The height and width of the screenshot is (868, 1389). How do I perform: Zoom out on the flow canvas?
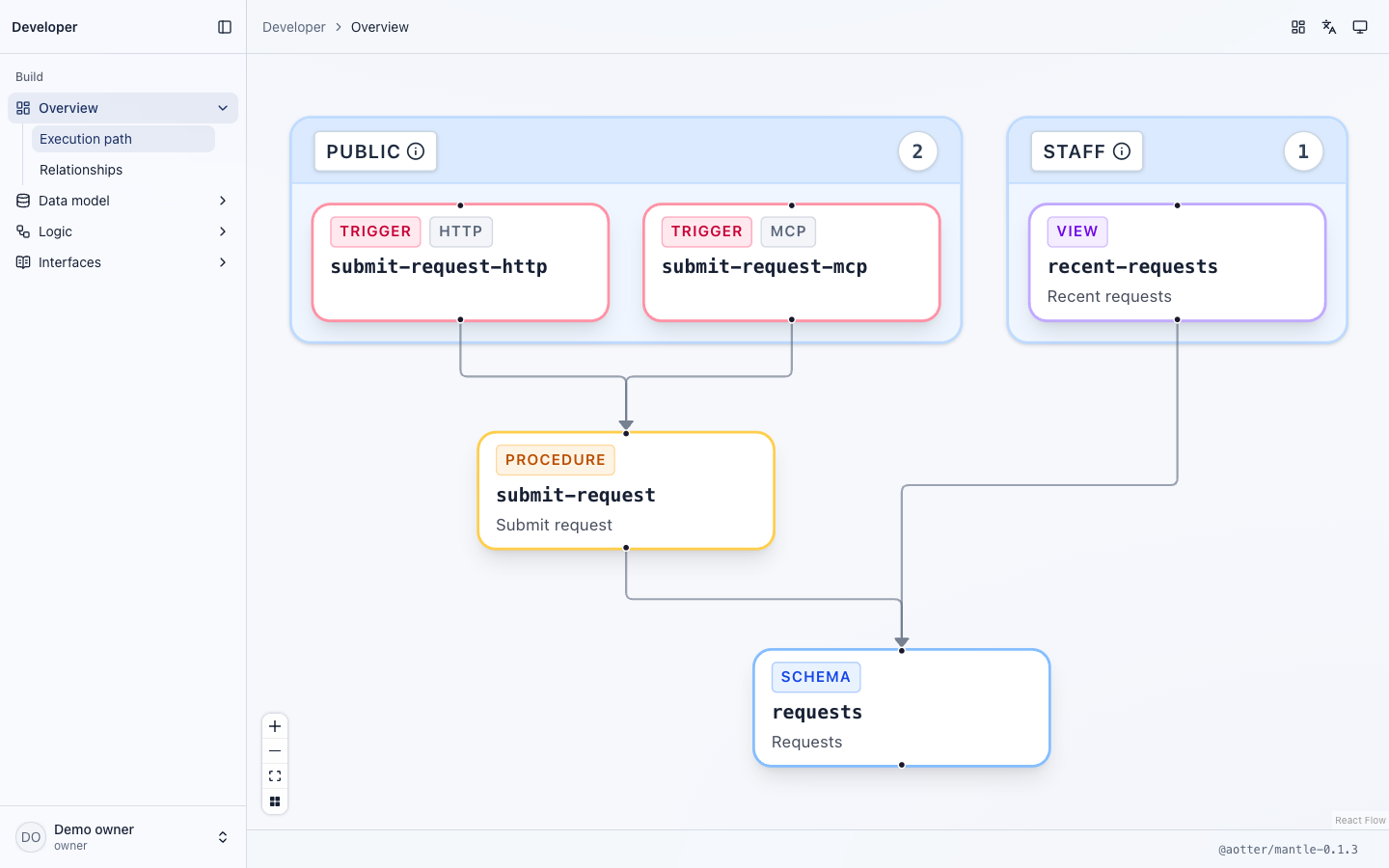pos(275,751)
